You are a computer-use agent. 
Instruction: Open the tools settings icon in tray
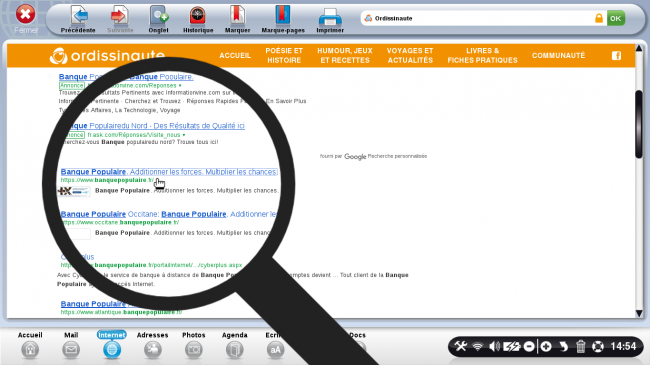click(x=460, y=346)
